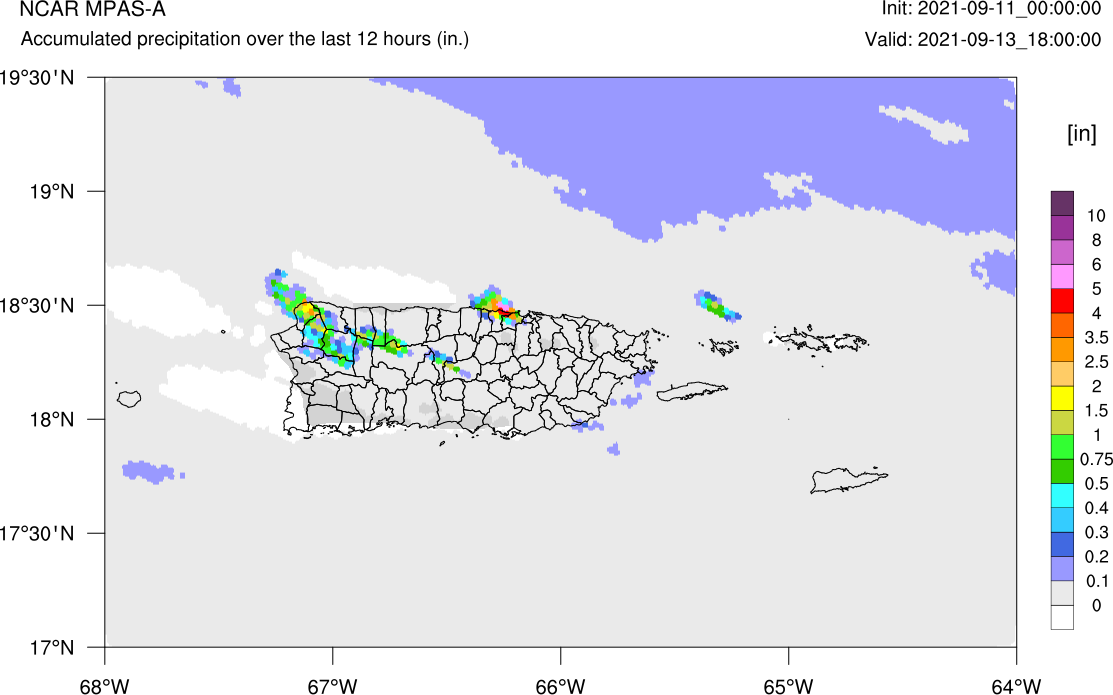Select the 18°30'N latitude label
Screen dimensions: 1113x695
pyautogui.click(x=36, y=306)
